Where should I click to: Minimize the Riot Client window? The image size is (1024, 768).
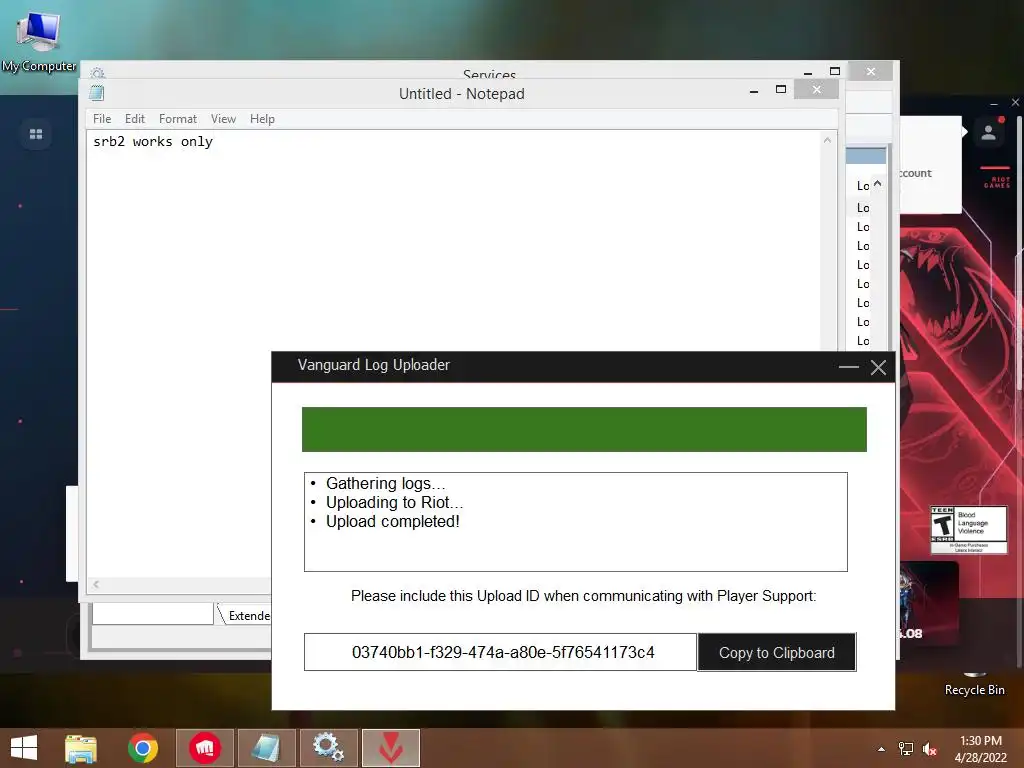tap(993, 103)
